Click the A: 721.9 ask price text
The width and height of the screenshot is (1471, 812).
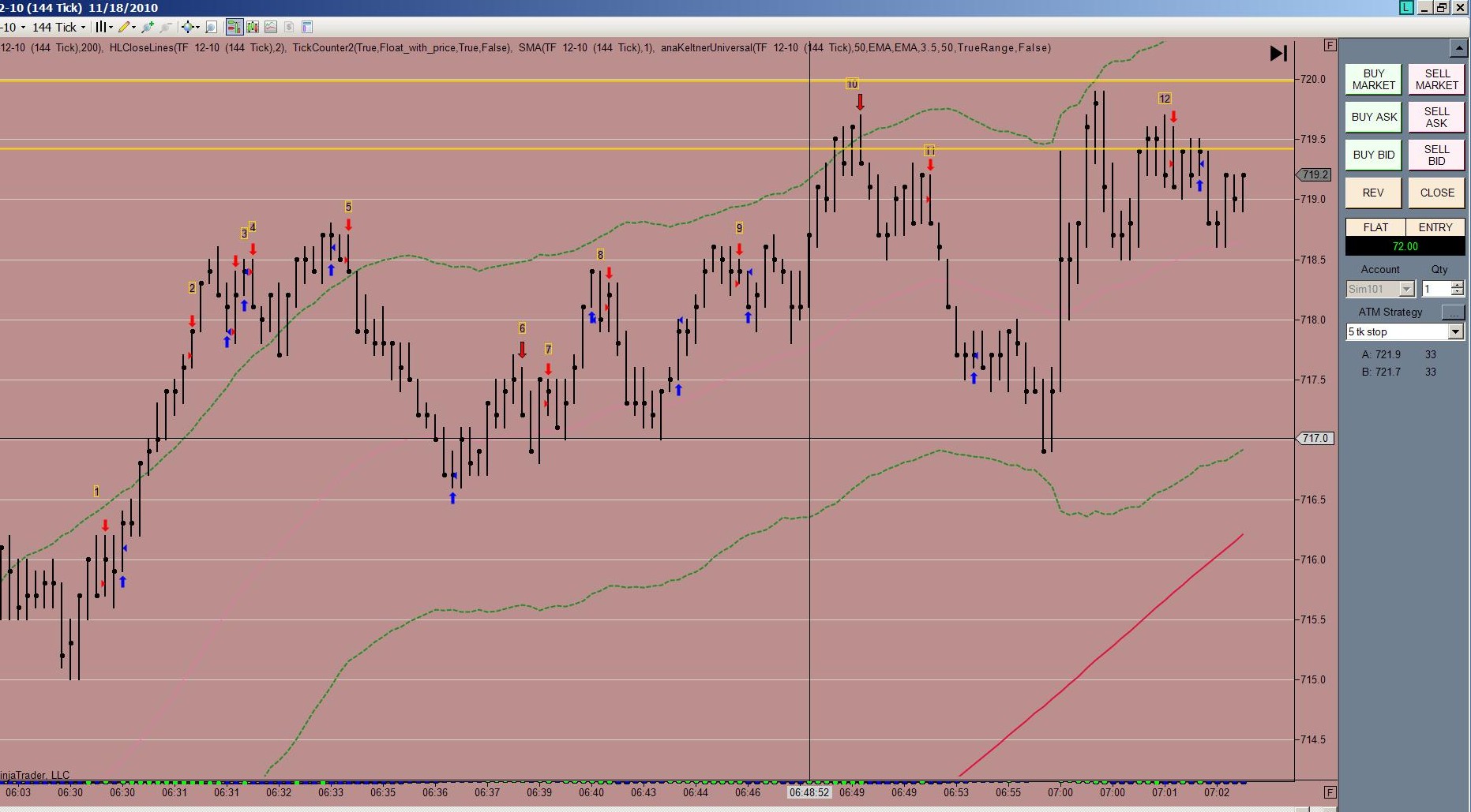click(1381, 354)
